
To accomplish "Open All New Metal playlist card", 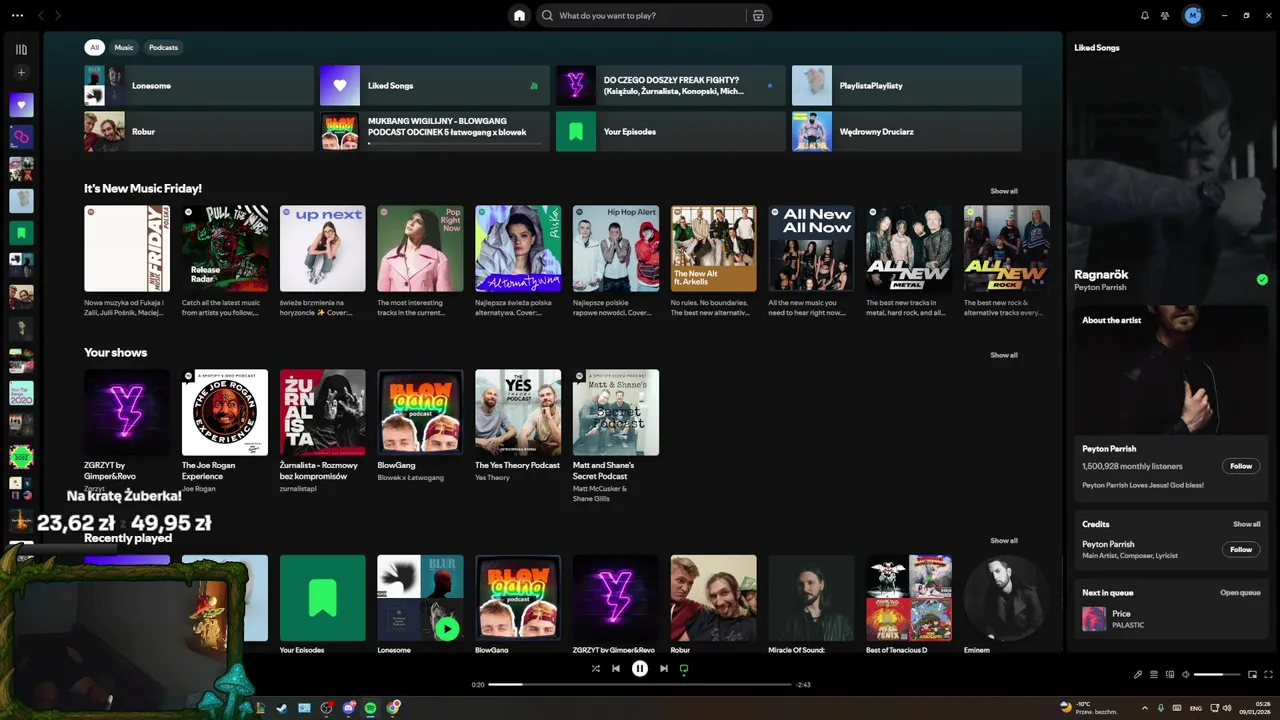I will [x=909, y=261].
